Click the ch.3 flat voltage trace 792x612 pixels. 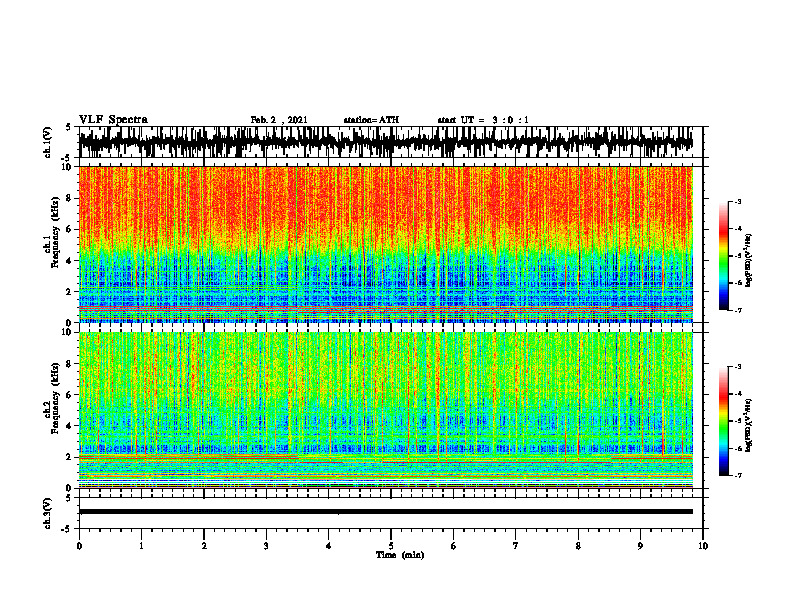click(386, 512)
